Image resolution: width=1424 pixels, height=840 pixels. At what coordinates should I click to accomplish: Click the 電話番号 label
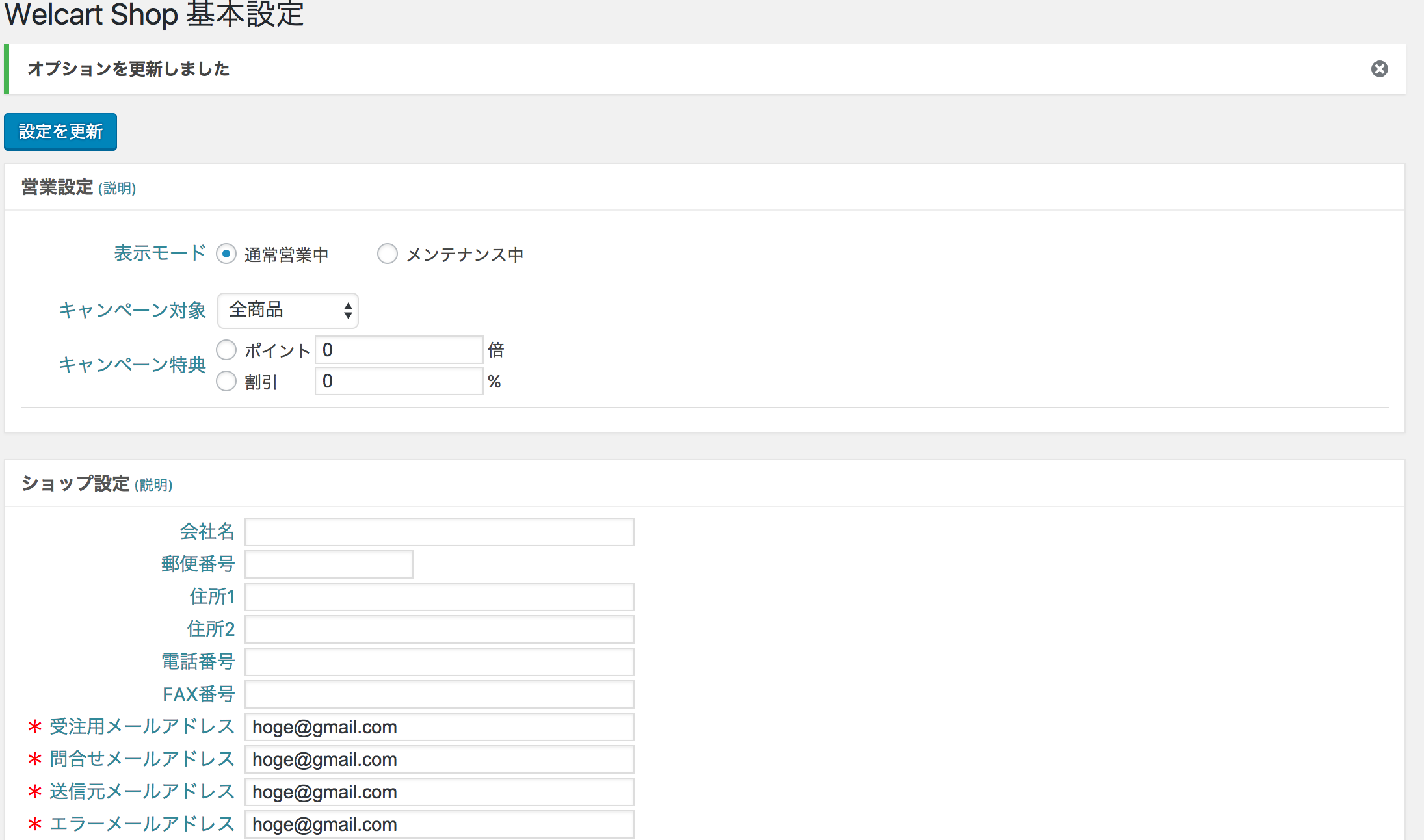click(x=198, y=661)
